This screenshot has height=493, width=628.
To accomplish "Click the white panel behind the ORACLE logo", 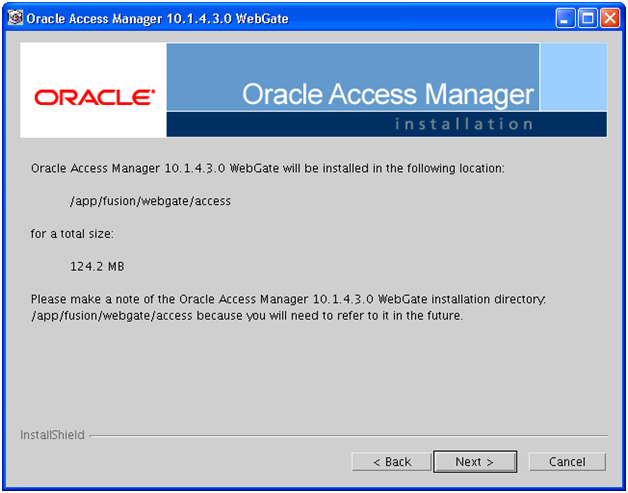I will click(x=93, y=90).
